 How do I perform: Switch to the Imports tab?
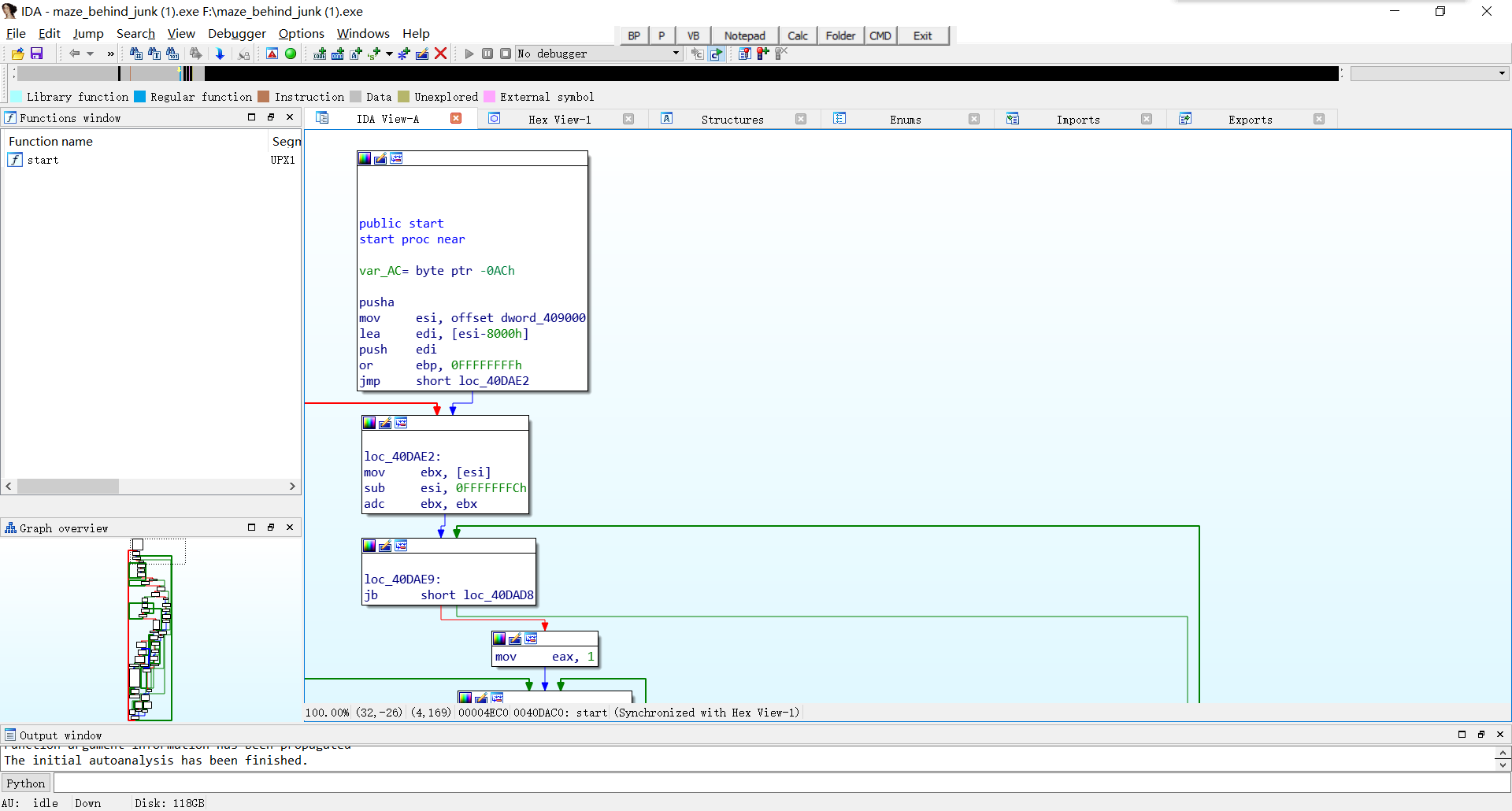(x=1078, y=120)
